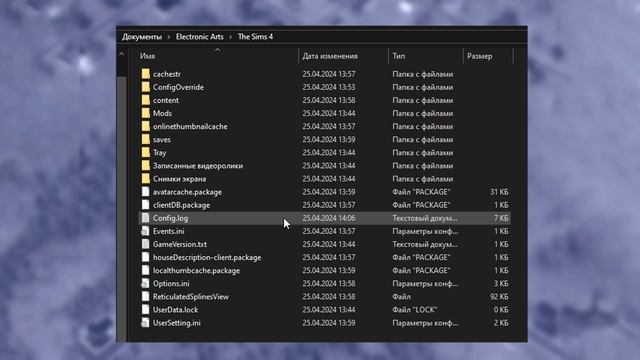Select the onlinethumbnailcache folder name
This screenshot has height=360, width=640.
click(190, 126)
